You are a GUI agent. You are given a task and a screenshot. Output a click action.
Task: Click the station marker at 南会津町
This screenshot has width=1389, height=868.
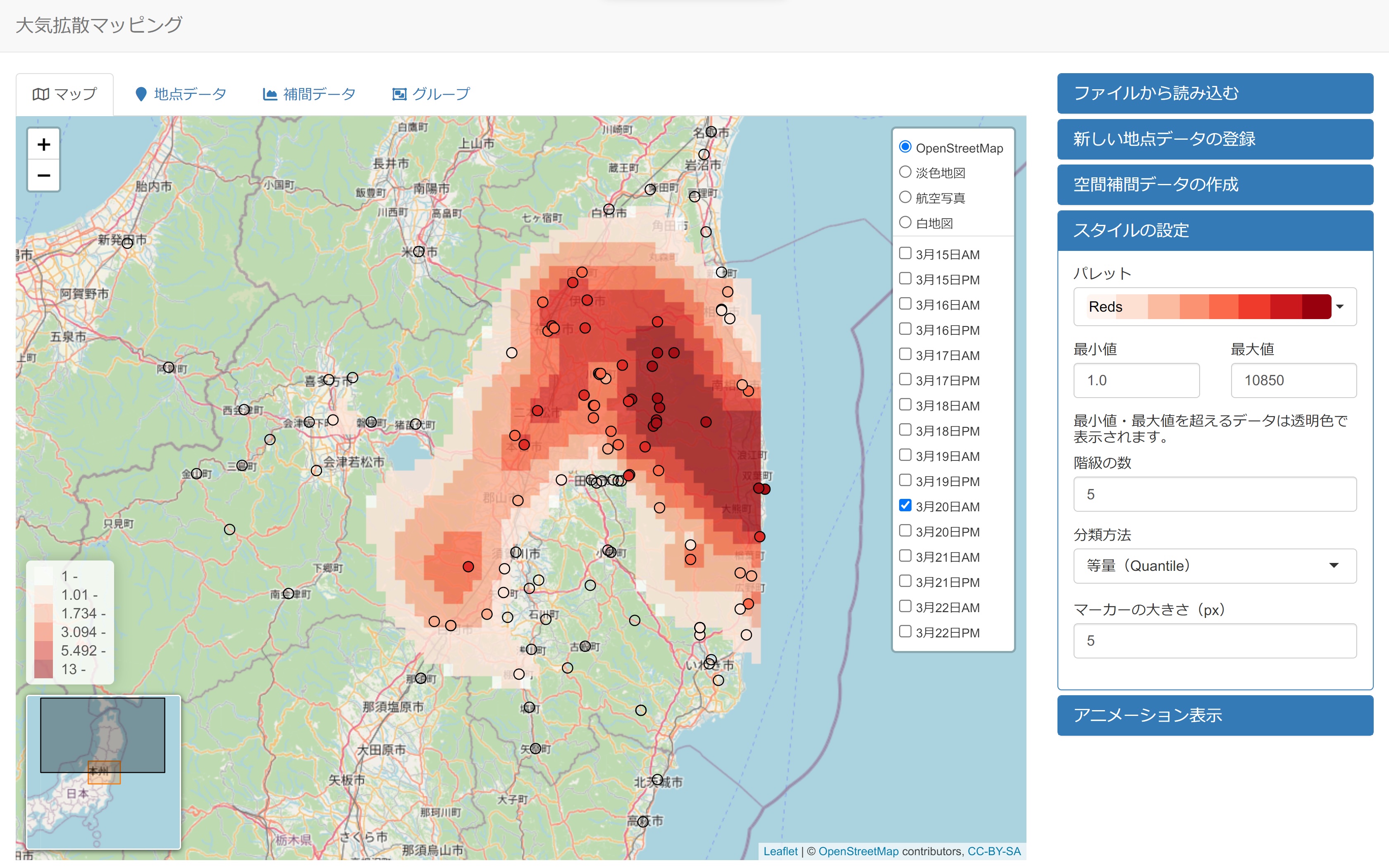point(289,593)
